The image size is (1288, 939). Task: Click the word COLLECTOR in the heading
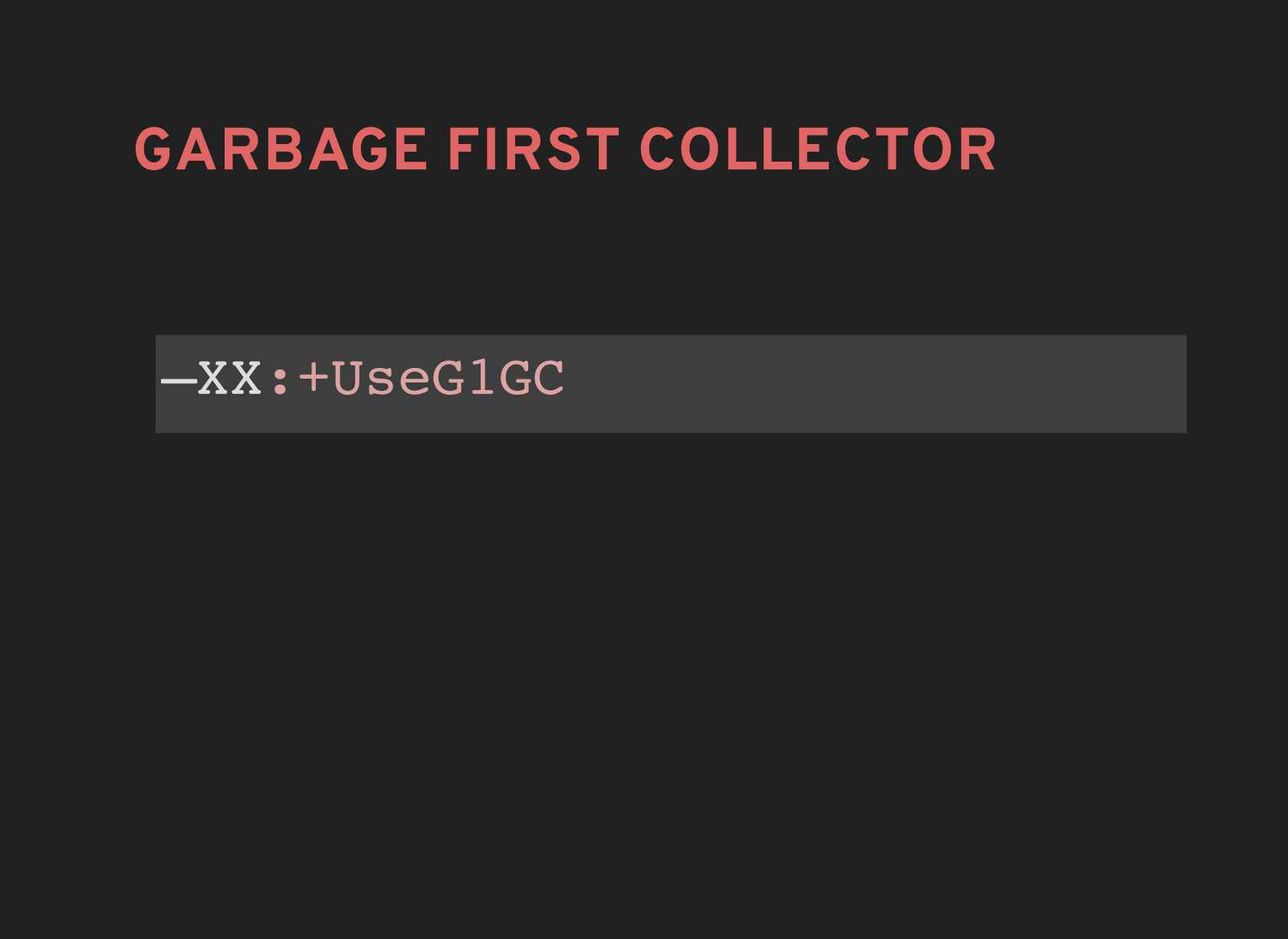pyautogui.click(x=818, y=151)
